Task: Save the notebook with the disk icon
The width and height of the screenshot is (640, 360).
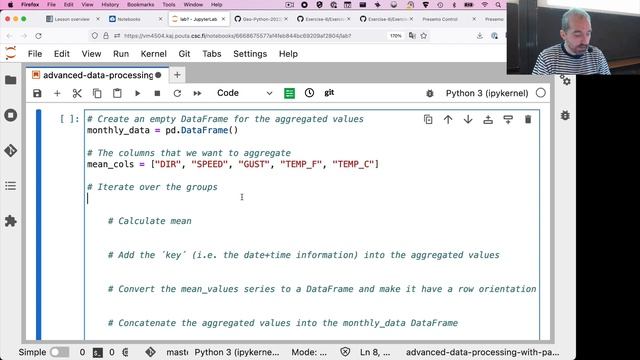Action: click(37, 93)
